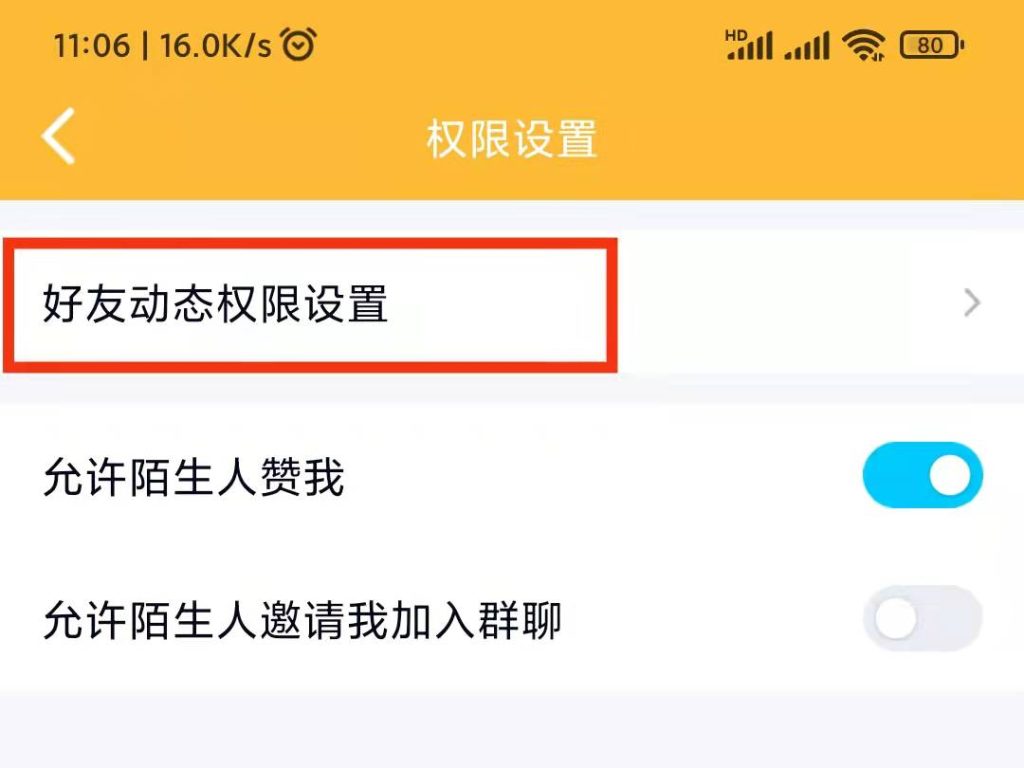
Task: Tap the orange header bar right of the title
Action: pos(810,139)
